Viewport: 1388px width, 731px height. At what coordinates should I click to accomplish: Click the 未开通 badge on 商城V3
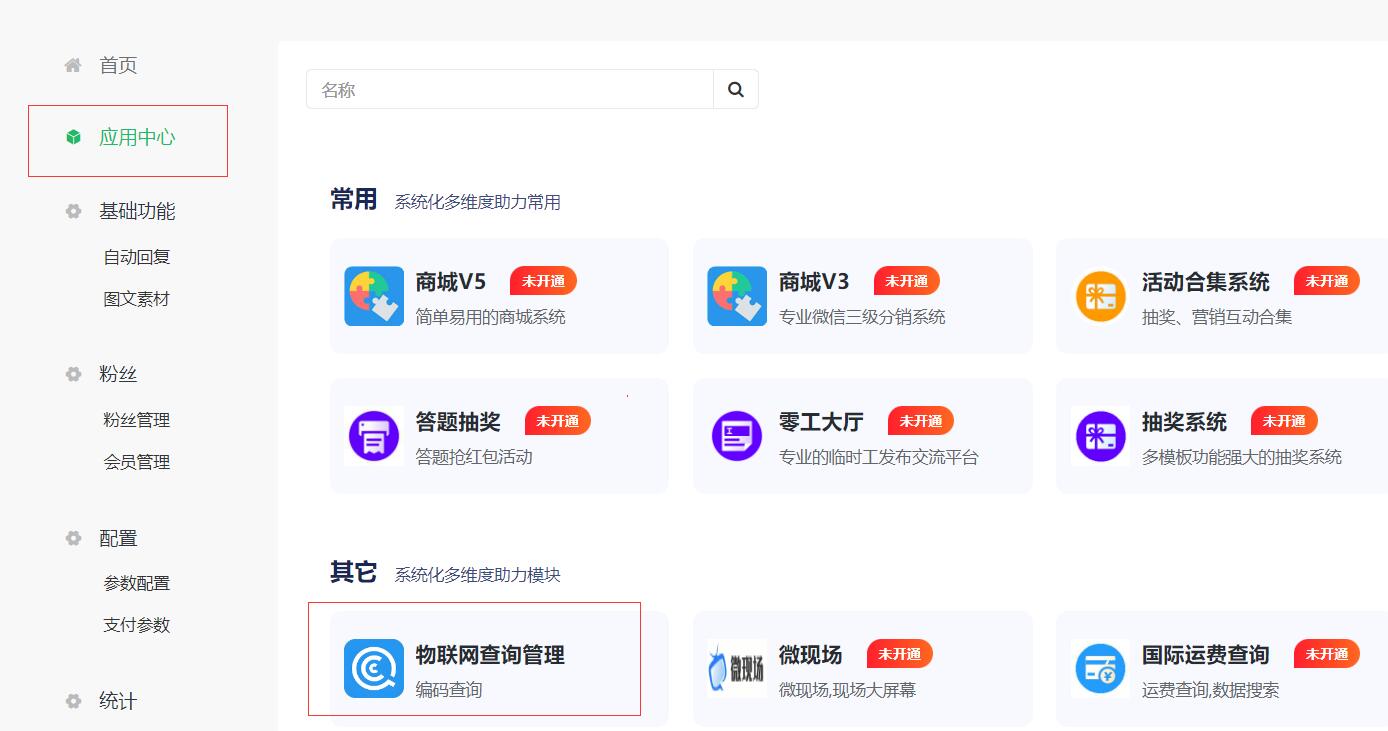coord(906,281)
